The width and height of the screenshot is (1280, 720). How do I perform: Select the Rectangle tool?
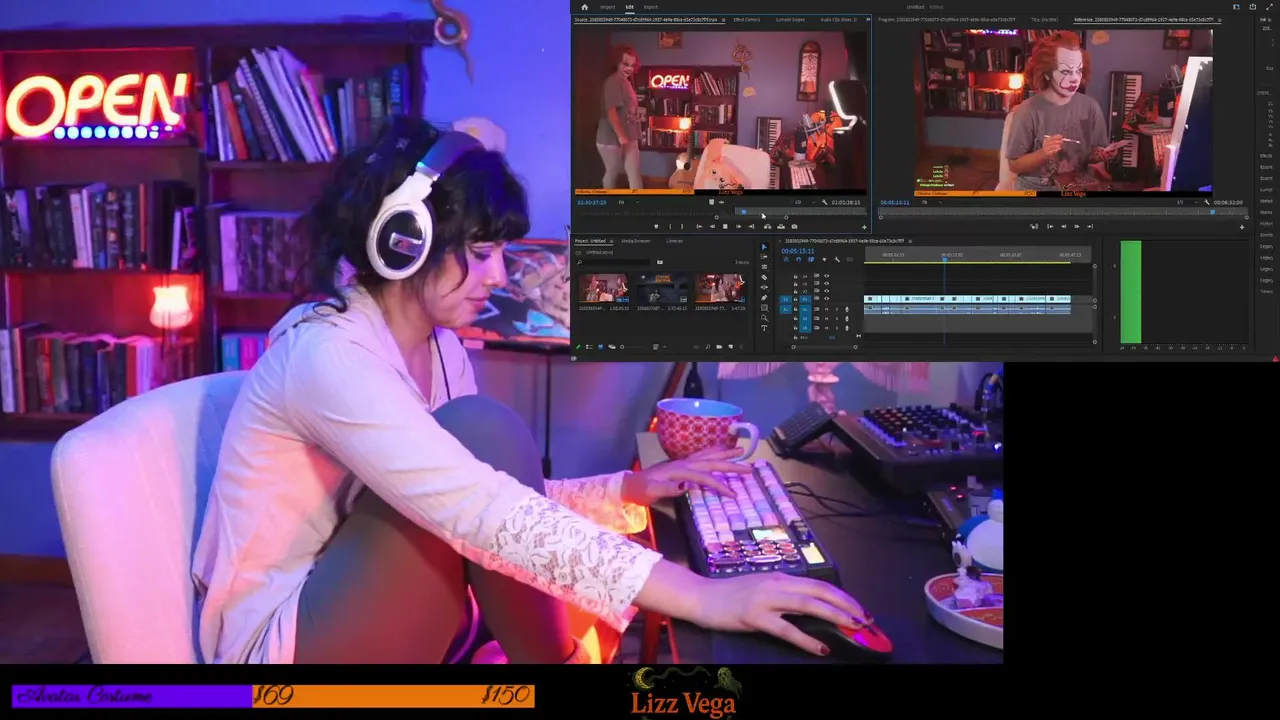coord(764,308)
